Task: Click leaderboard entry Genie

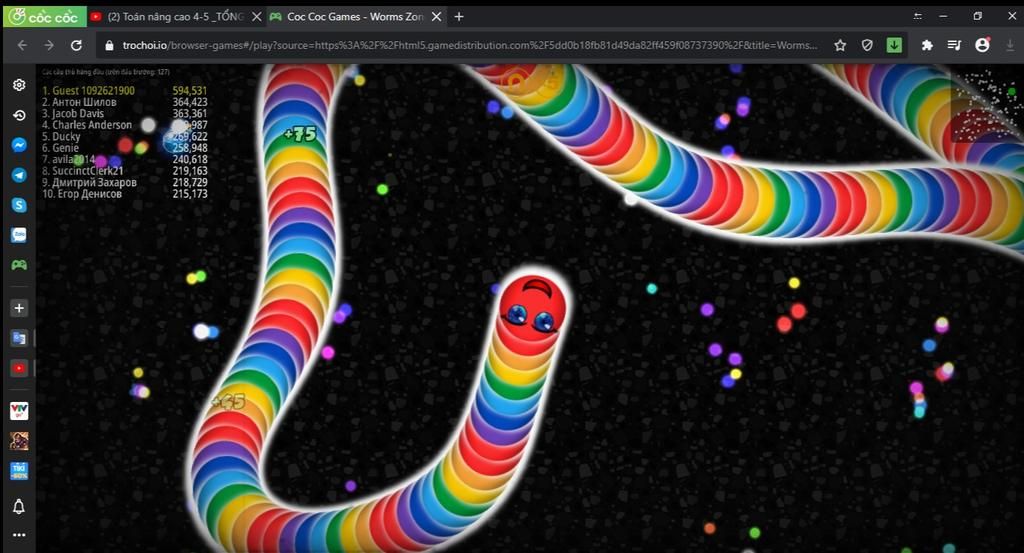Action: pyautogui.click(x=60, y=148)
